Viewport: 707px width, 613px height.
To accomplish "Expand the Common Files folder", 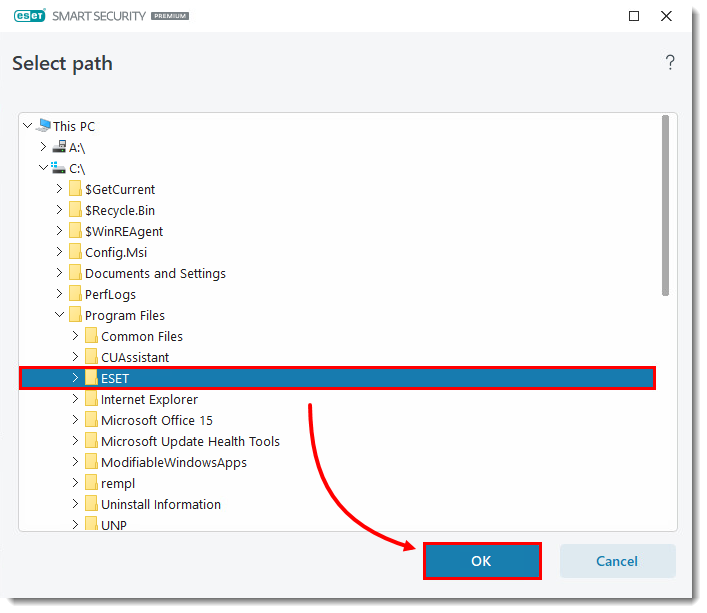I will click(x=76, y=336).
